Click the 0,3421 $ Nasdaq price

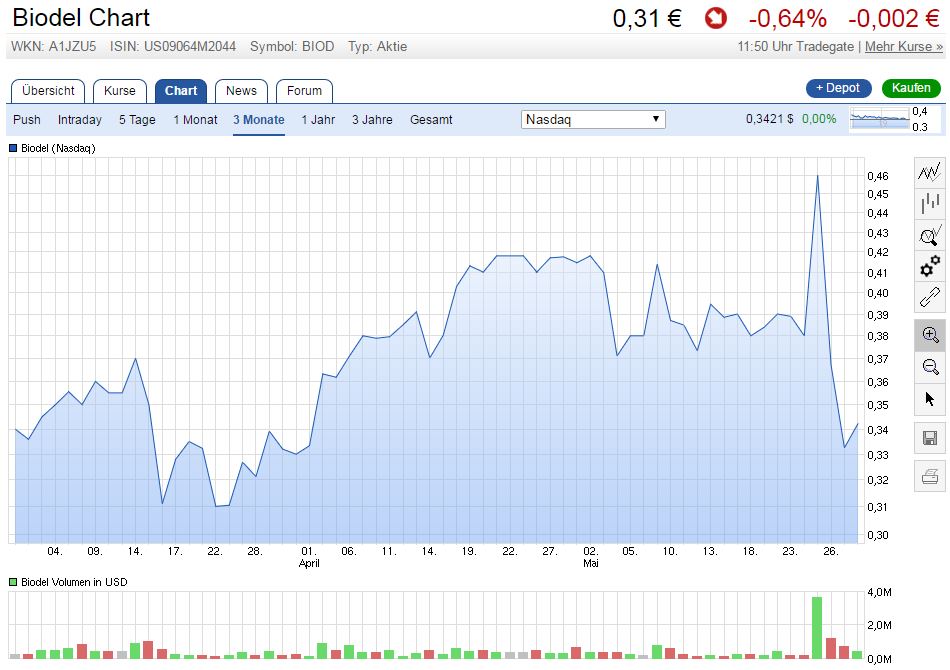[769, 119]
